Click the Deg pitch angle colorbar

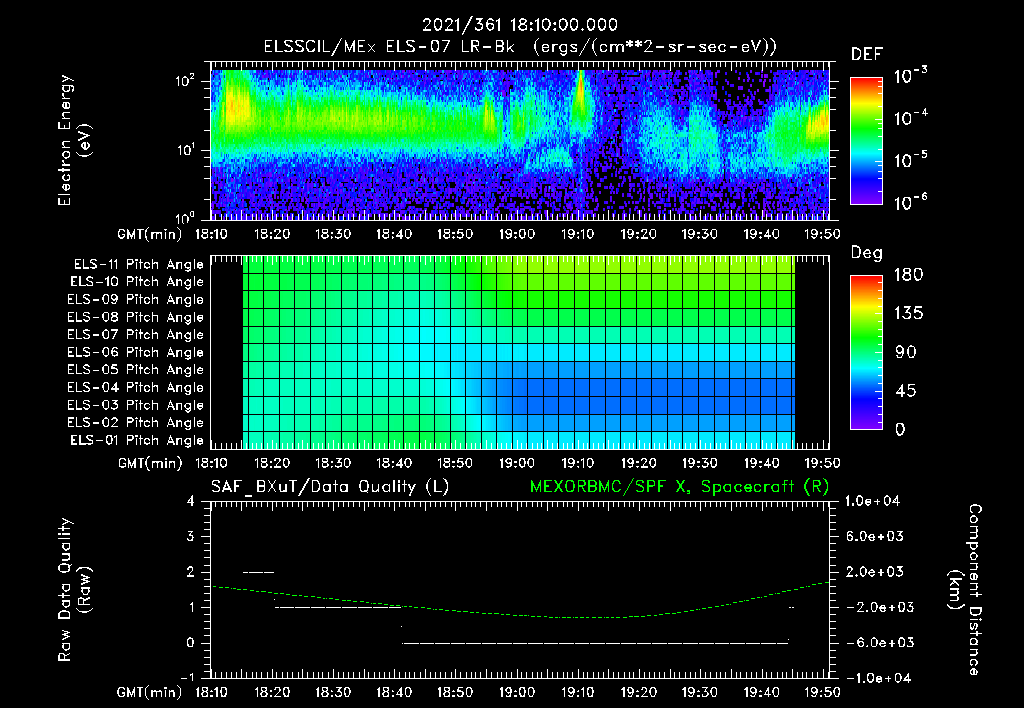click(x=866, y=353)
